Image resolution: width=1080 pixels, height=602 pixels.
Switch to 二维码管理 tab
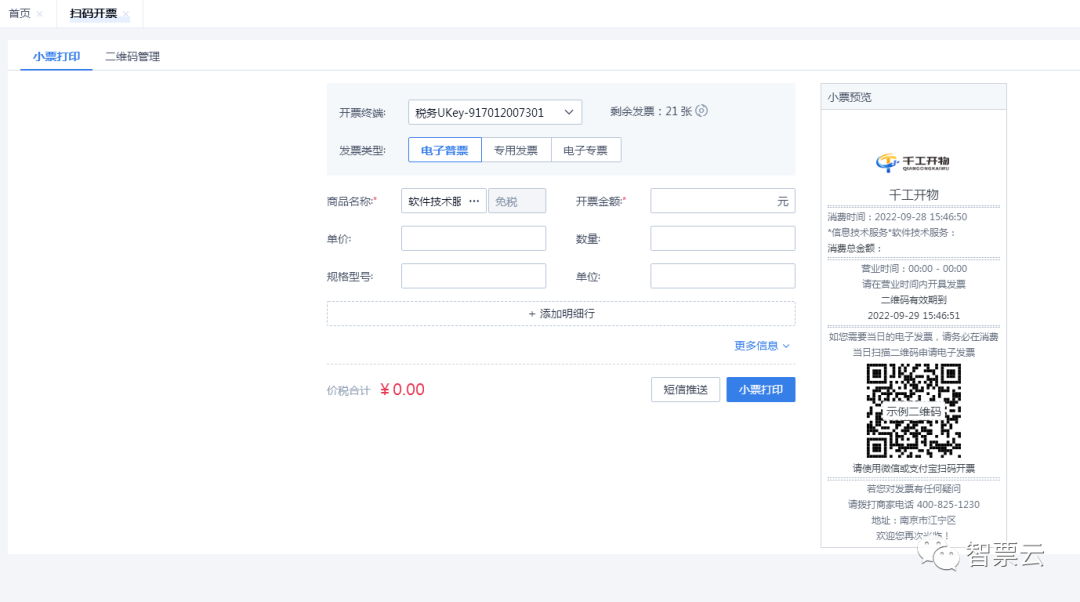pos(132,57)
